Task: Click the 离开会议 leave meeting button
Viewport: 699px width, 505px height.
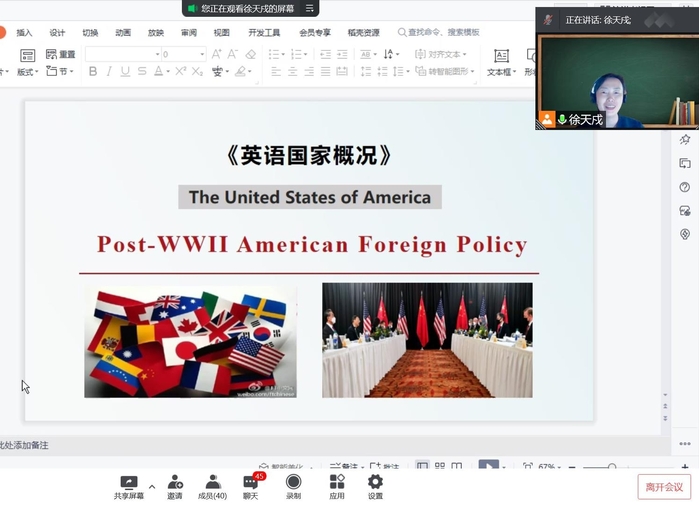Action: pos(664,487)
